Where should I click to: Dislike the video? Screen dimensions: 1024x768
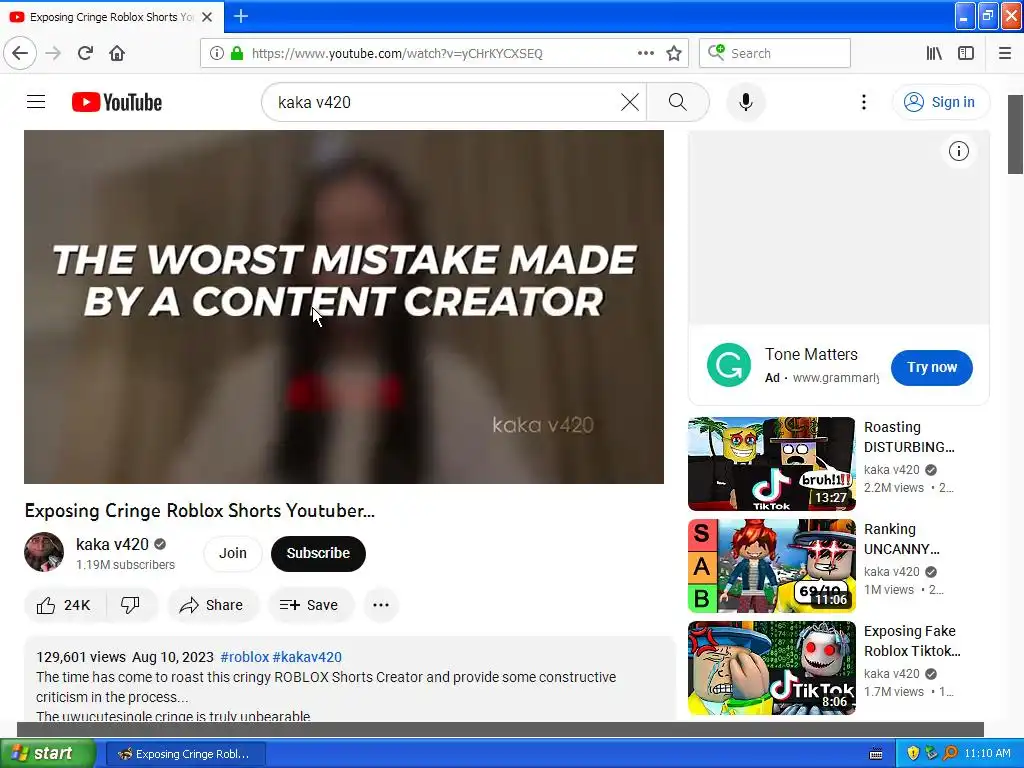pyautogui.click(x=131, y=605)
